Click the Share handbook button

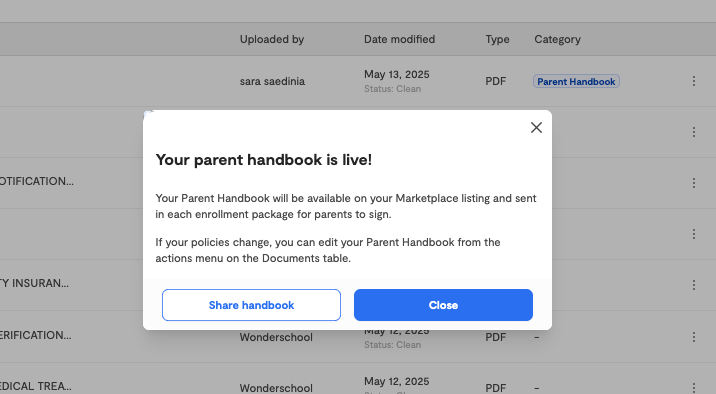point(251,305)
